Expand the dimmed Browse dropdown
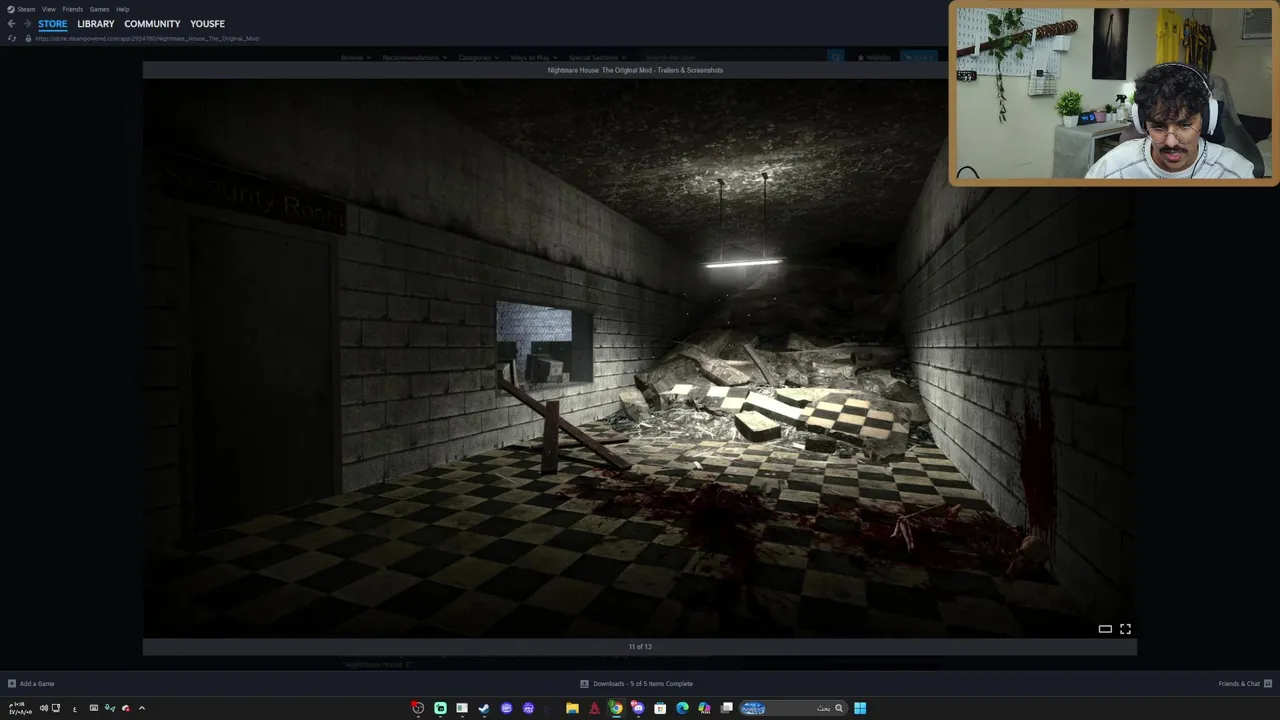This screenshot has width=1280, height=720. pos(355,58)
